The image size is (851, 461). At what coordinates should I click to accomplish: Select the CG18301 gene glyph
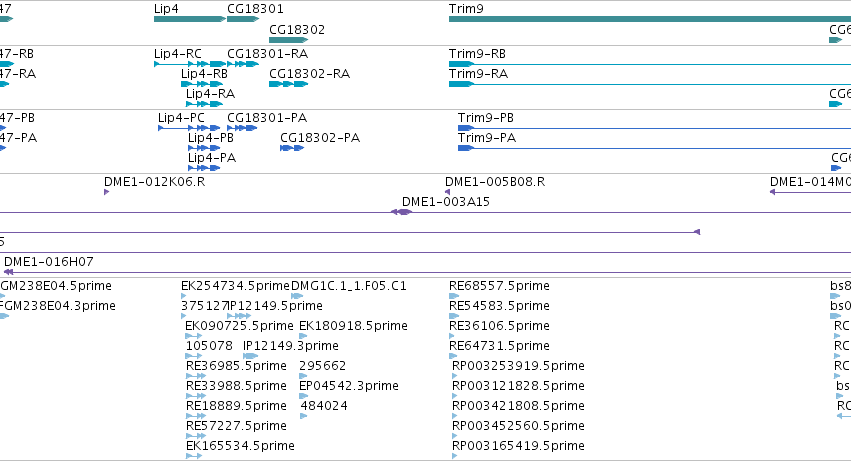[x=243, y=19]
